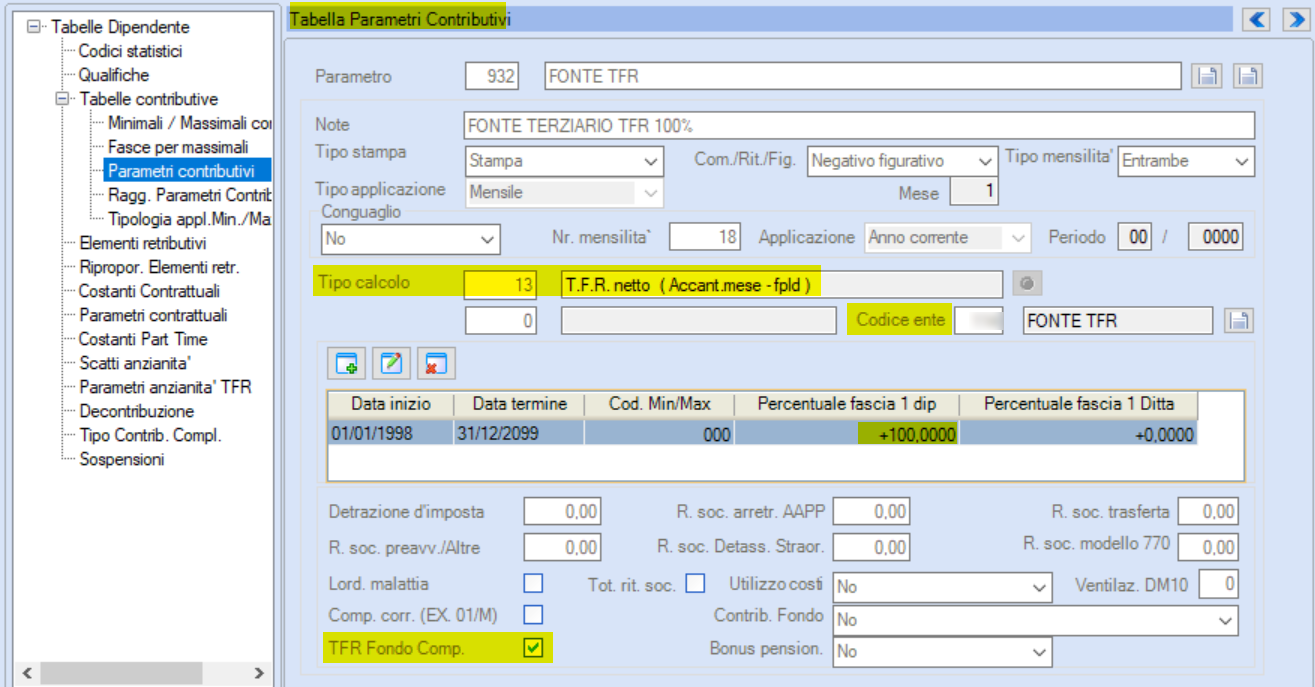Open Sospensioni in the tree
Image resolution: width=1315 pixels, height=687 pixels.
(121, 459)
